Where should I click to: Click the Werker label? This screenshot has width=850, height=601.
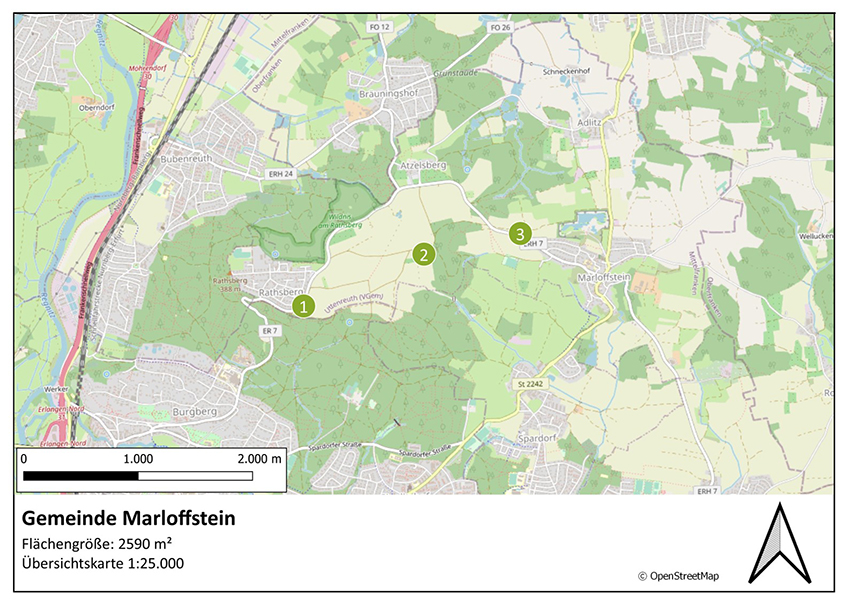[x=56, y=389]
